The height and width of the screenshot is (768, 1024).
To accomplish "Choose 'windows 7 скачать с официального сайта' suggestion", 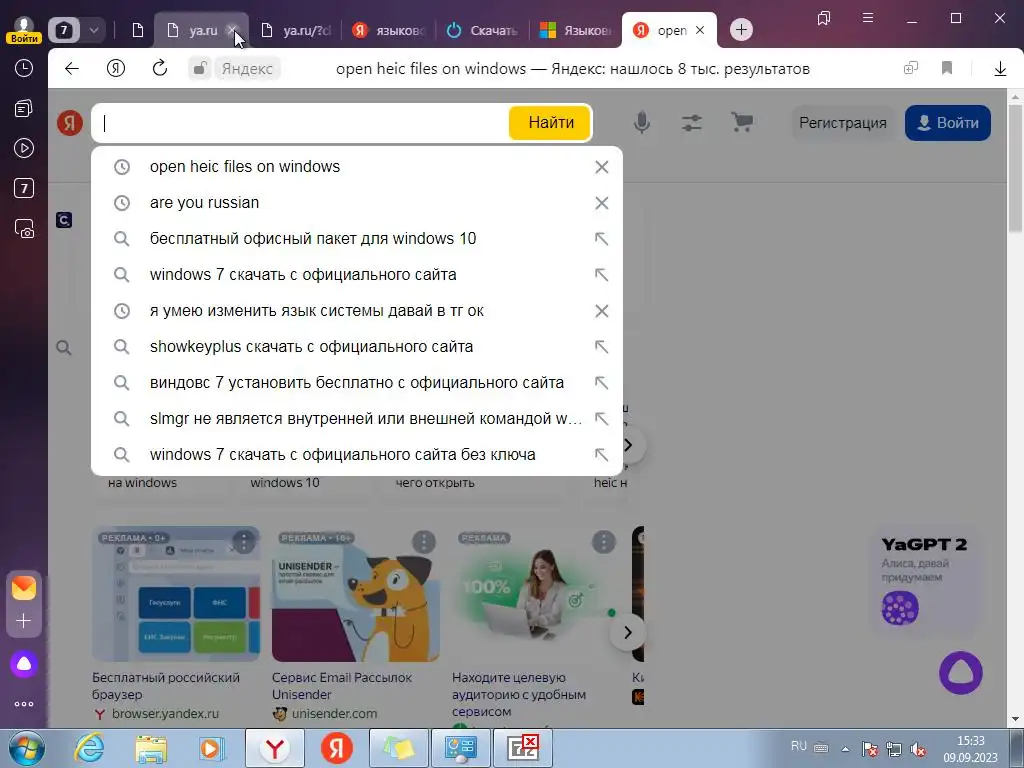I will coord(303,275).
